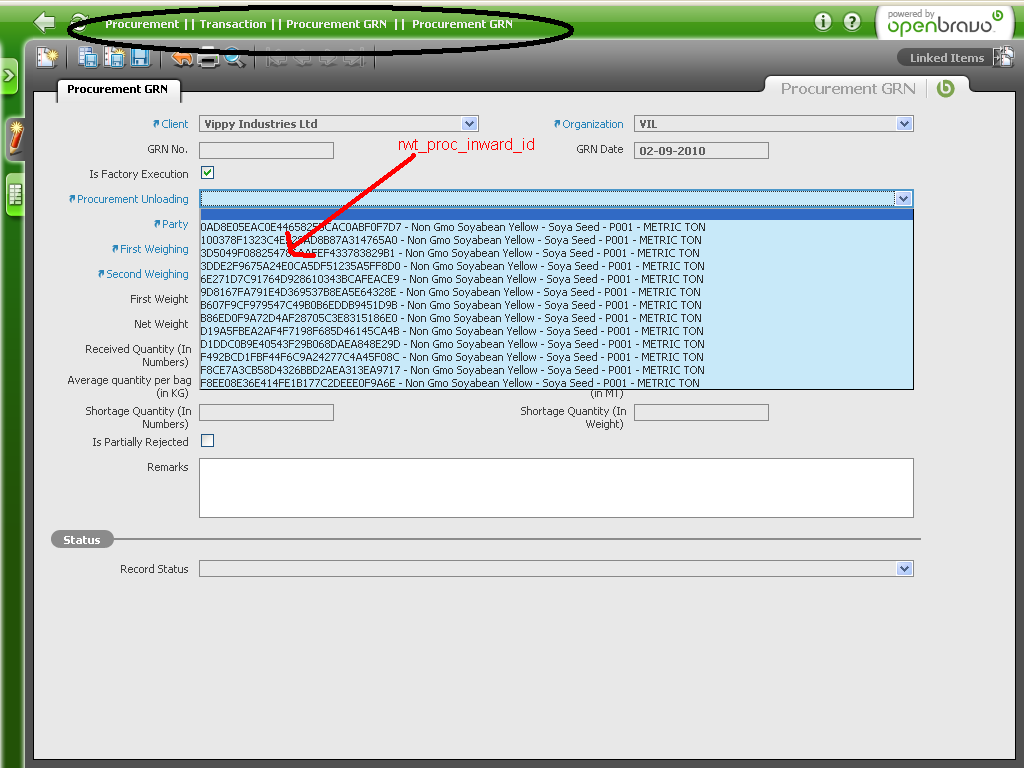Click the Save and New icon

tap(114, 57)
